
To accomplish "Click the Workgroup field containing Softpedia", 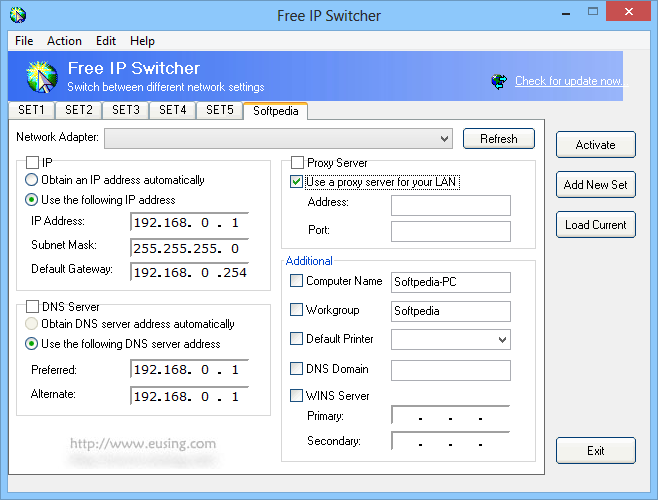I will [451, 311].
